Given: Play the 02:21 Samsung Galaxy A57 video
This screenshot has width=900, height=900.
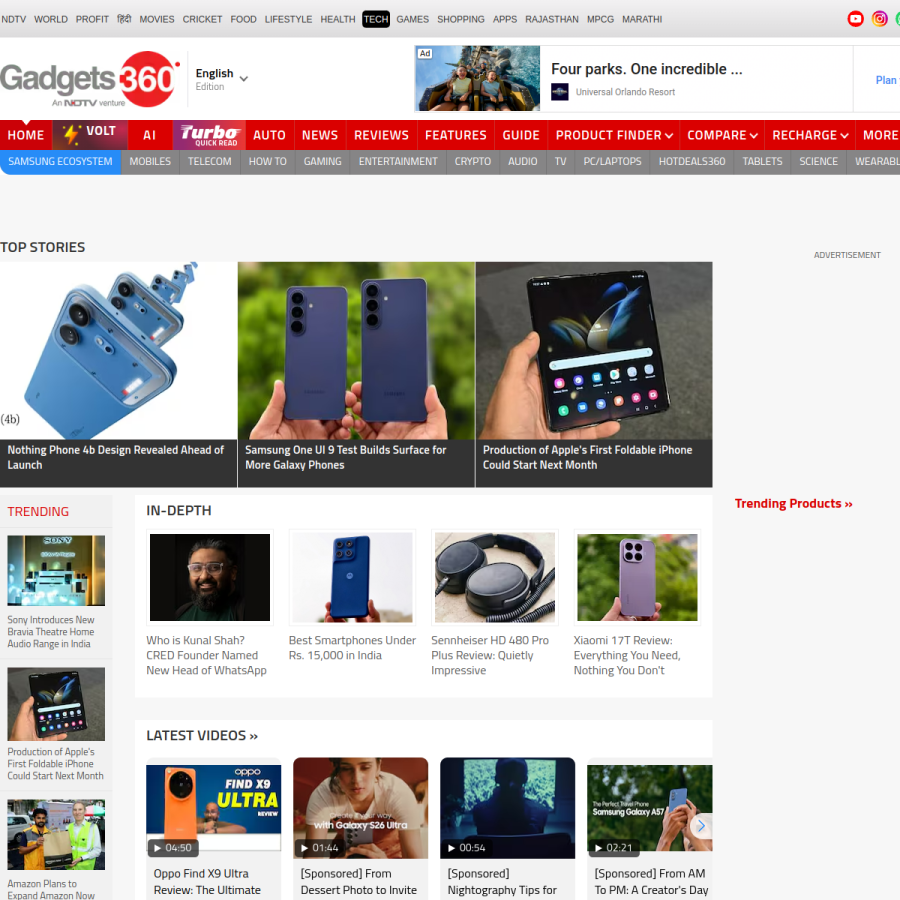Looking at the screenshot, I should [x=649, y=808].
